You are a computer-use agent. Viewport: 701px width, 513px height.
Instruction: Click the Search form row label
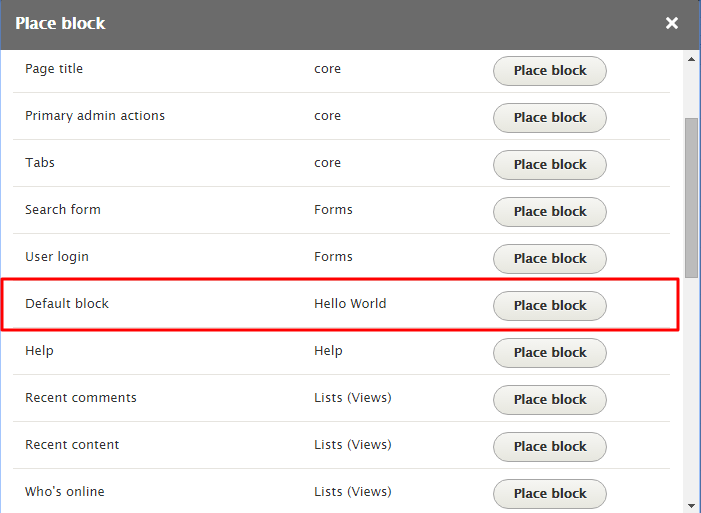point(63,210)
